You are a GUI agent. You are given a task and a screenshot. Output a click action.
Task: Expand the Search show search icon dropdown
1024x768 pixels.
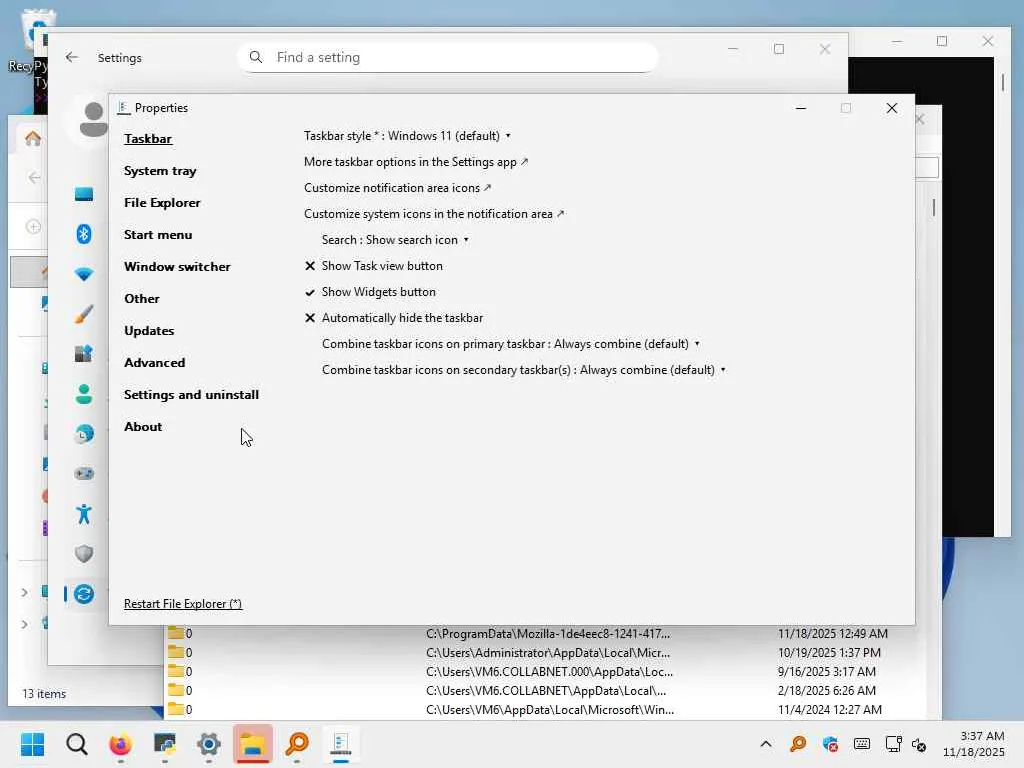tap(395, 240)
